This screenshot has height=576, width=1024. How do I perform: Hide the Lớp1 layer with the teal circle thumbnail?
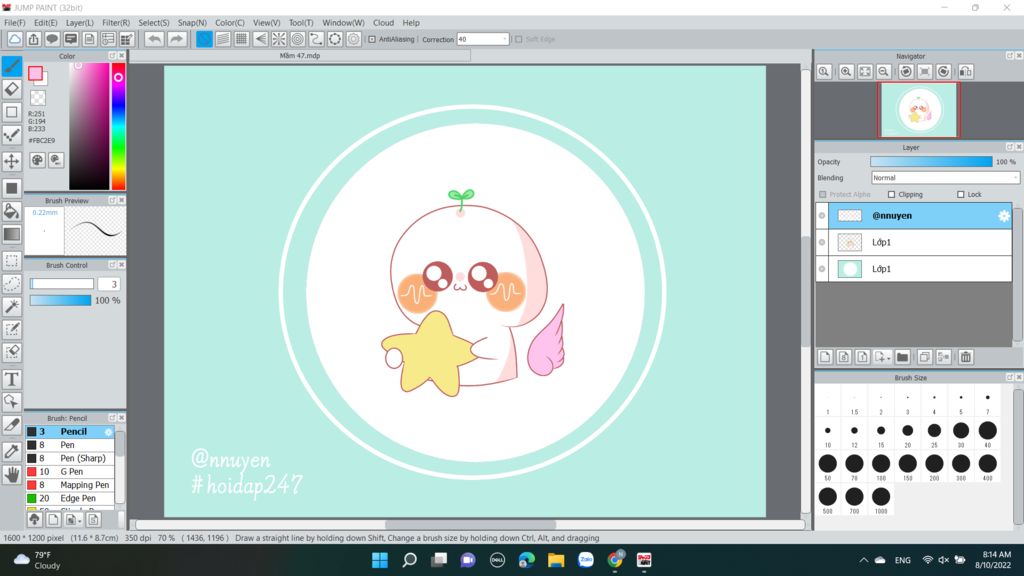point(822,268)
